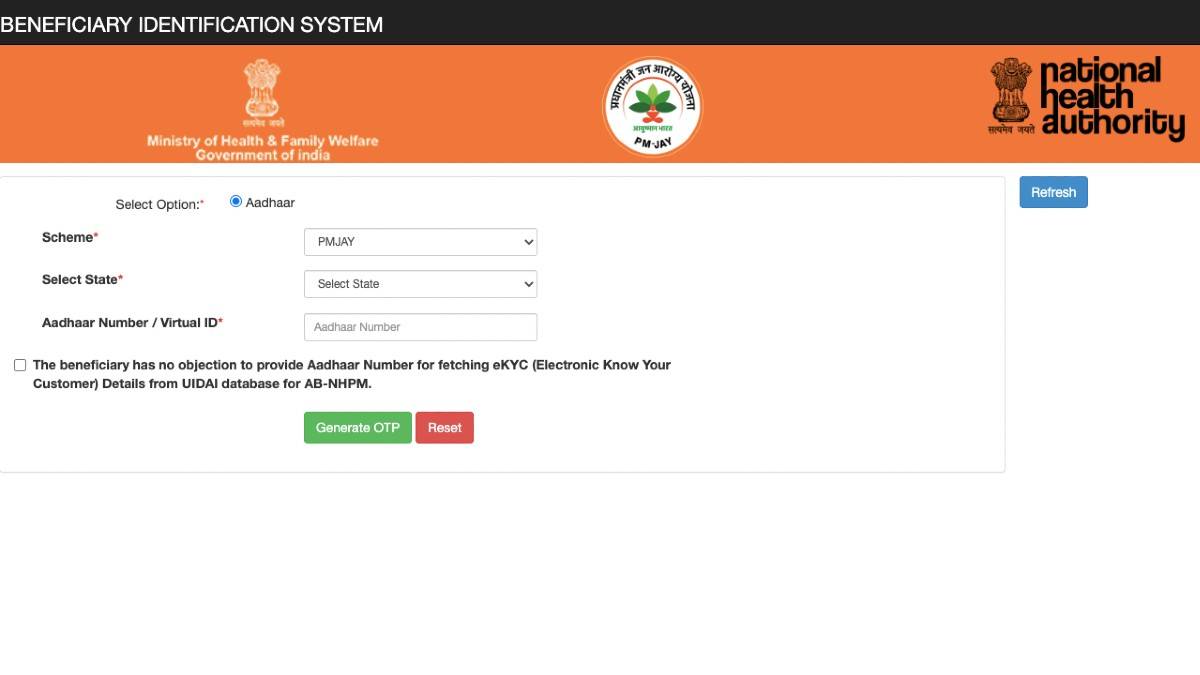Screen dimensions: 1200x675
Task: Select the Aadhaar radio button
Action: pyautogui.click(x=236, y=201)
